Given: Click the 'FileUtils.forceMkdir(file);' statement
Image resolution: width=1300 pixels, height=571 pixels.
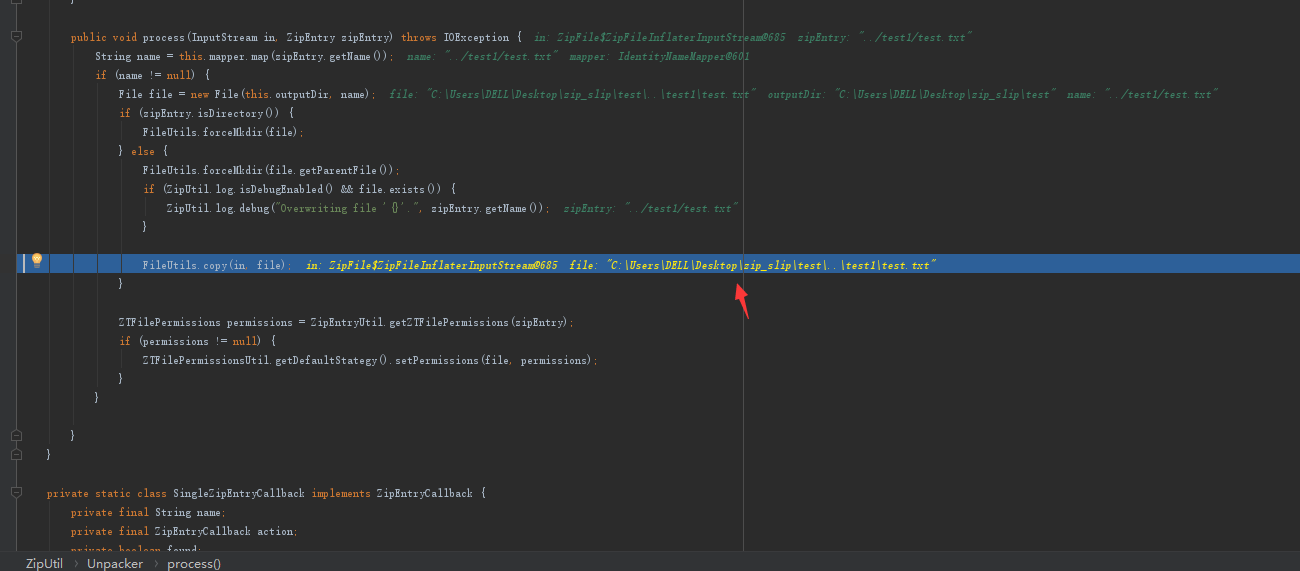Looking at the screenshot, I should click(x=223, y=133).
